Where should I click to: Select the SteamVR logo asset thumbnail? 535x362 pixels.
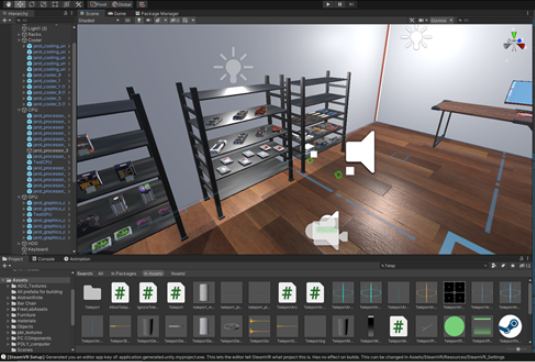pos(510,327)
